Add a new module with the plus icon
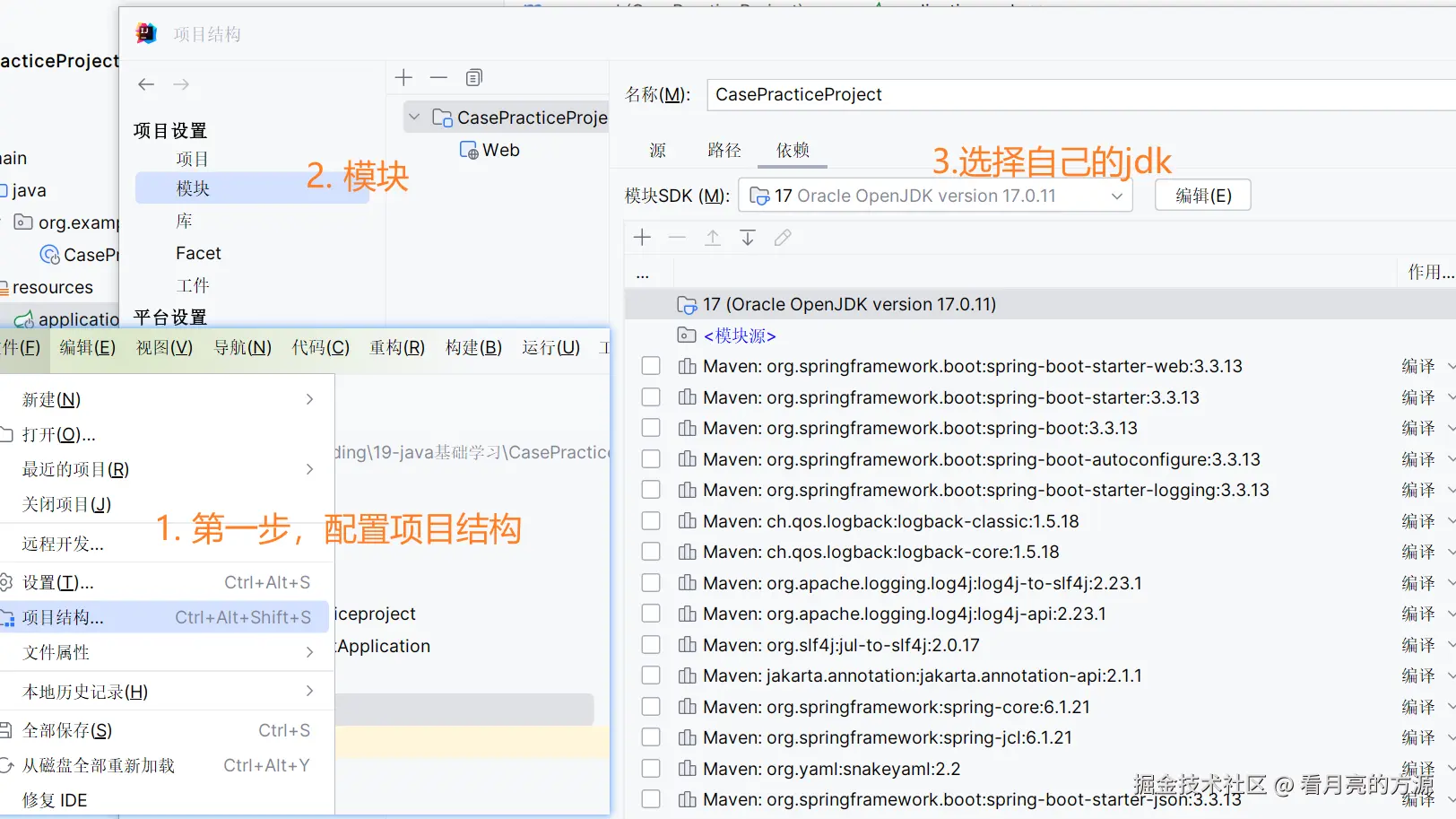 point(403,78)
